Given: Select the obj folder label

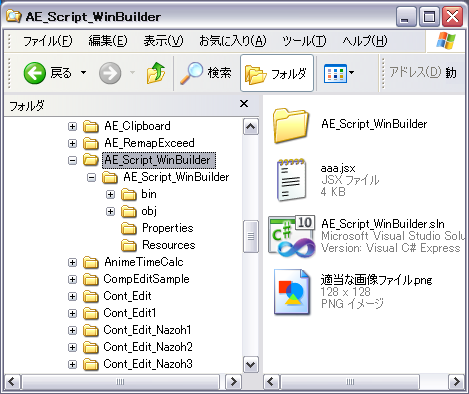Looking at the screenshot, I should (149, 211).
